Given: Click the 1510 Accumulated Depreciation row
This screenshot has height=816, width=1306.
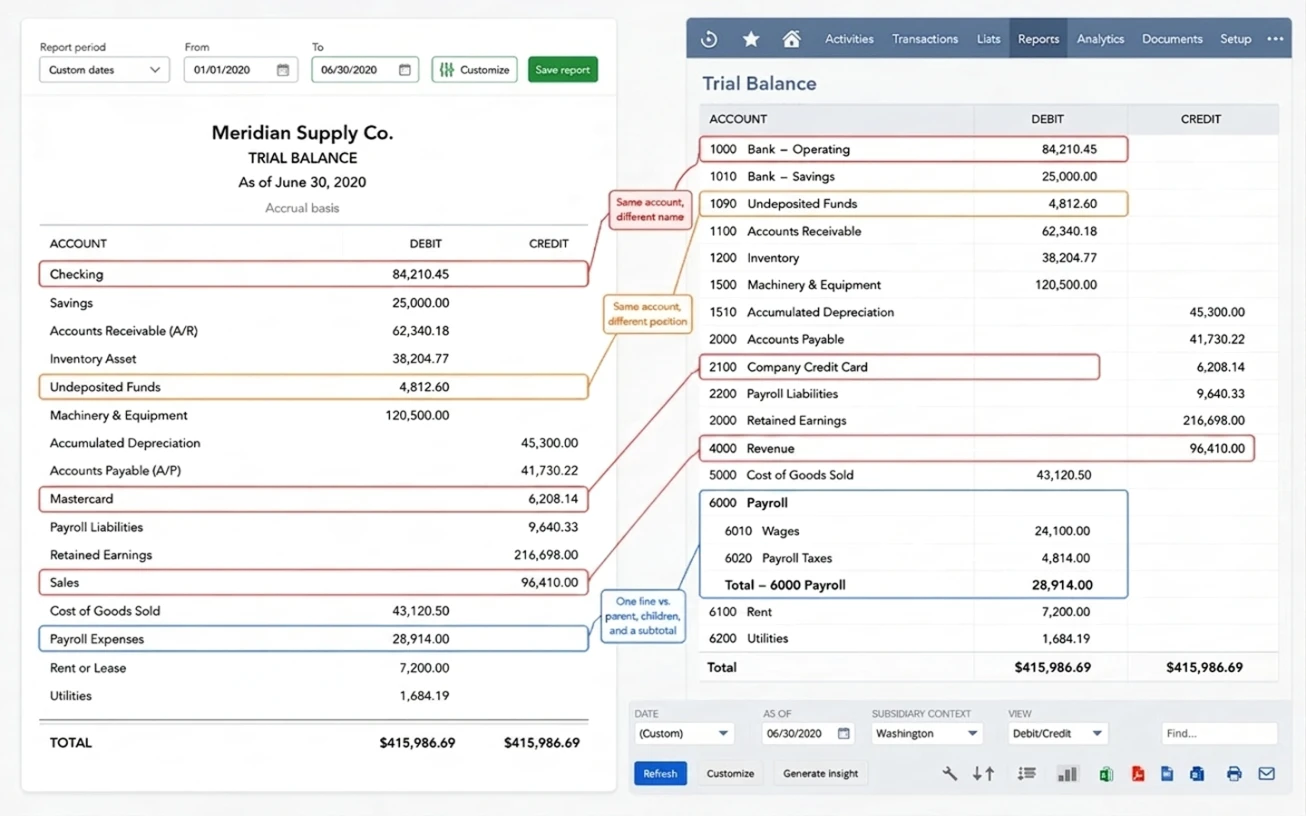Looking at the screenshot, I should point(989,313).
